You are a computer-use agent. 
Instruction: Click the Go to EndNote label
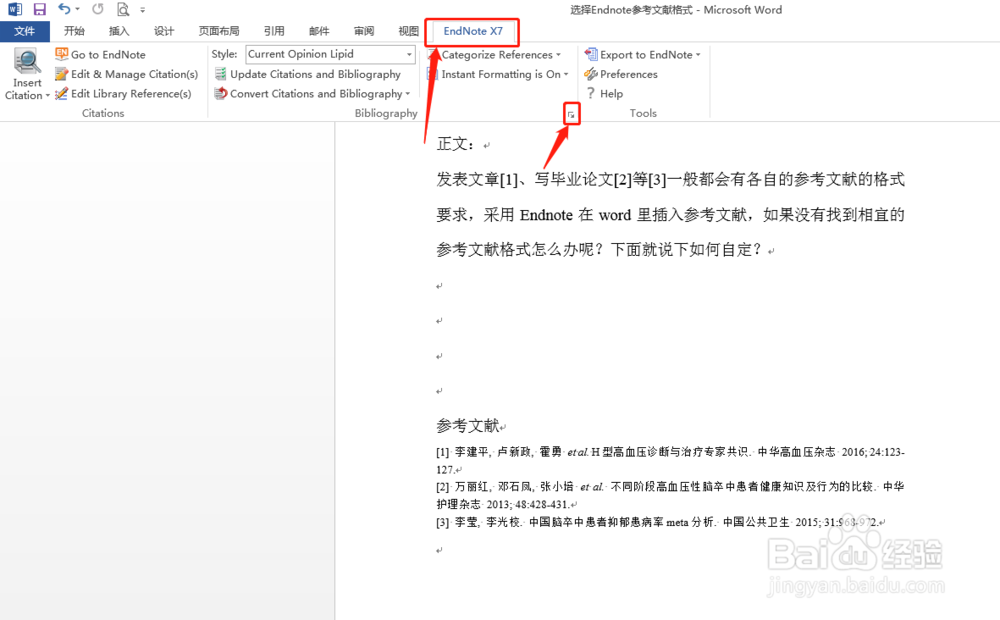(x=108, y=55)
